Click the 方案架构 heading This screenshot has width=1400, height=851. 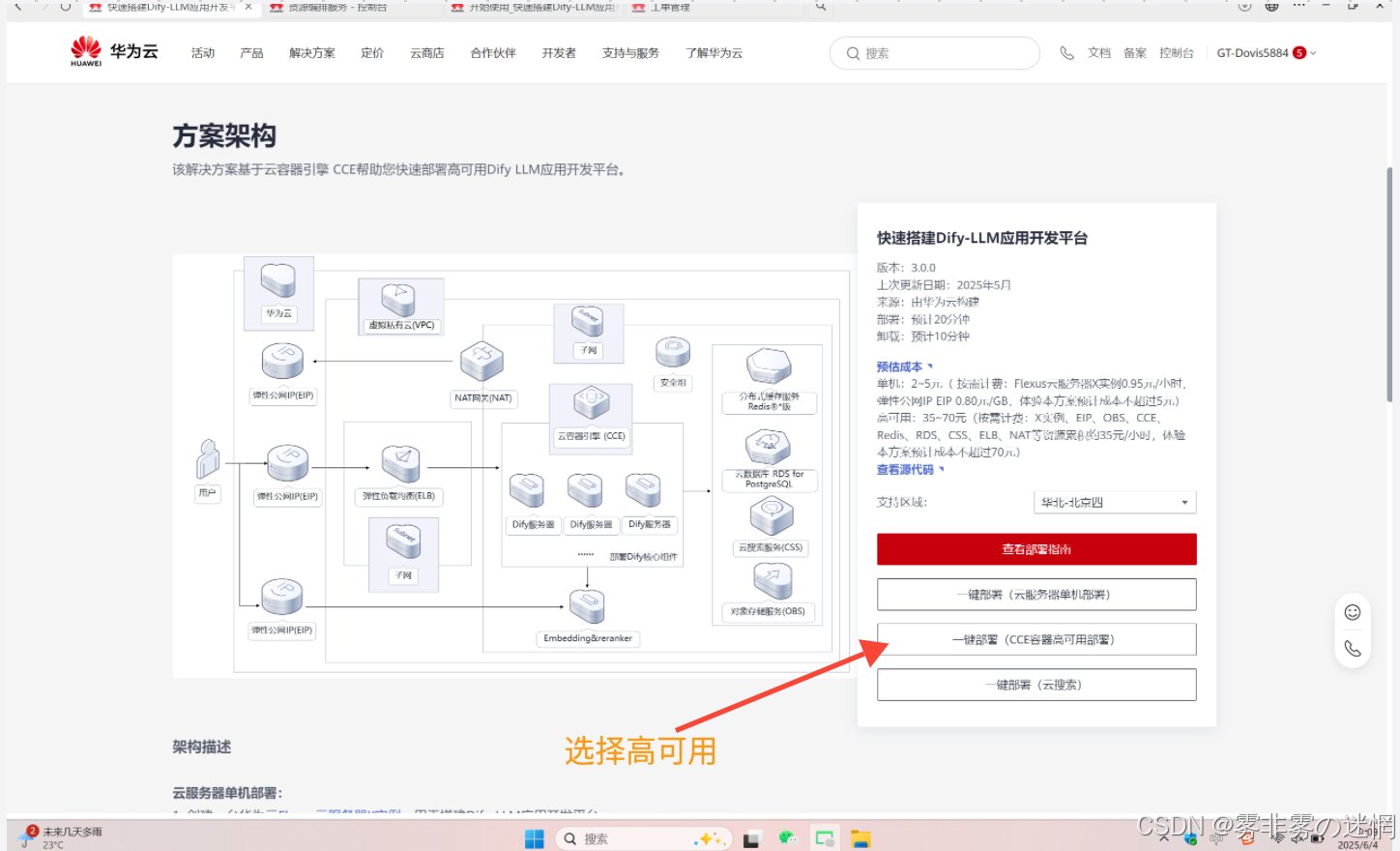coord(224,135)
